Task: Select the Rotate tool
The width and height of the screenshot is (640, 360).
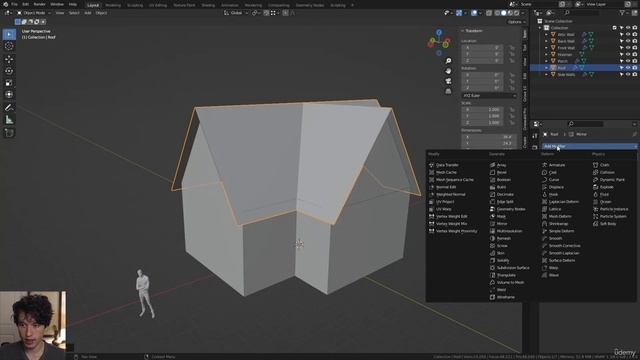Action: 9,71
